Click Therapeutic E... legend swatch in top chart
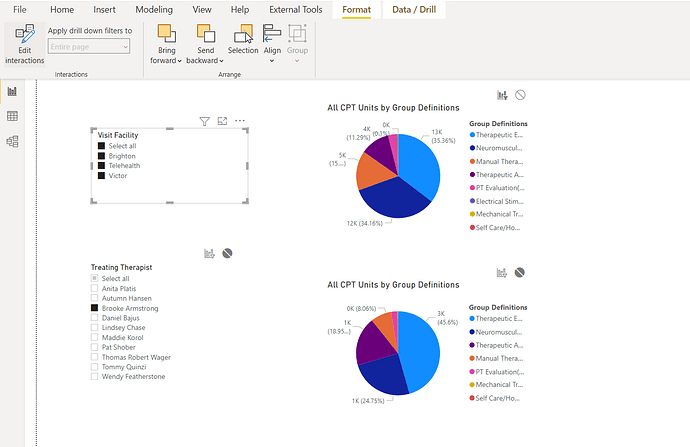The image size is (690, 447). click(472, 135)
